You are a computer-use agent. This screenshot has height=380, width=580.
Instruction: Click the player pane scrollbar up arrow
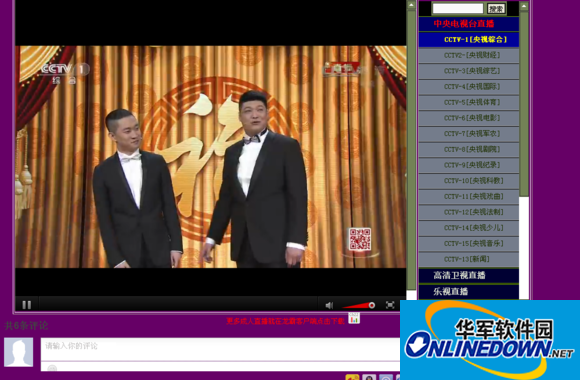[411, 5]
